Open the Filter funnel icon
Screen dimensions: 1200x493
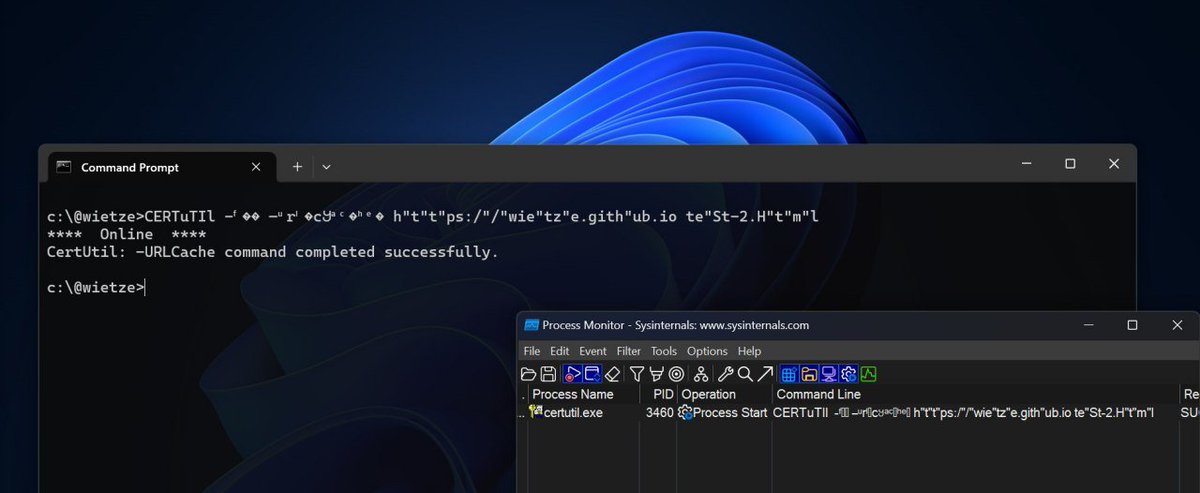pyautogui.click(x=637, y=374)
